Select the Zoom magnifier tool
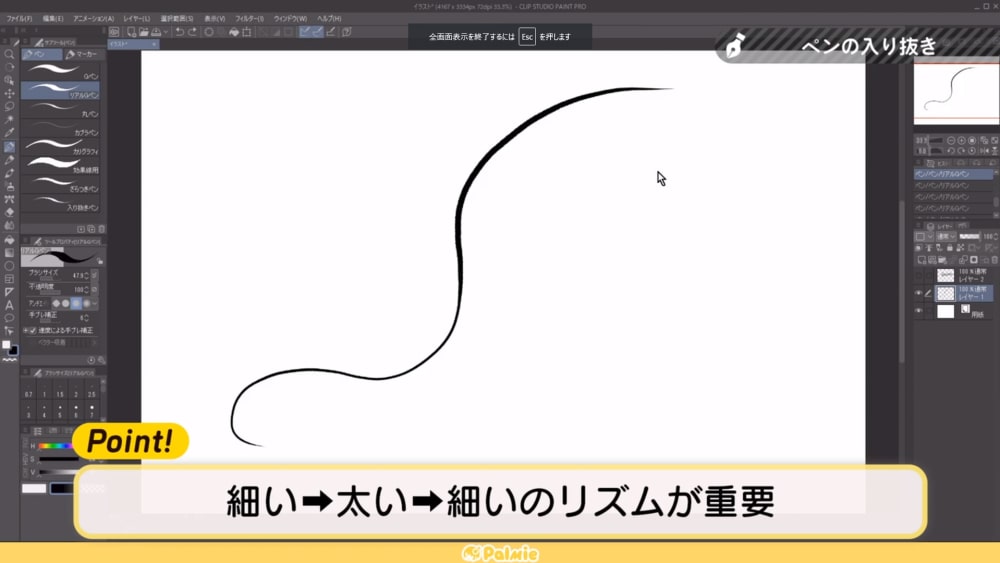1000x563 pixels. tap(9, 54)
